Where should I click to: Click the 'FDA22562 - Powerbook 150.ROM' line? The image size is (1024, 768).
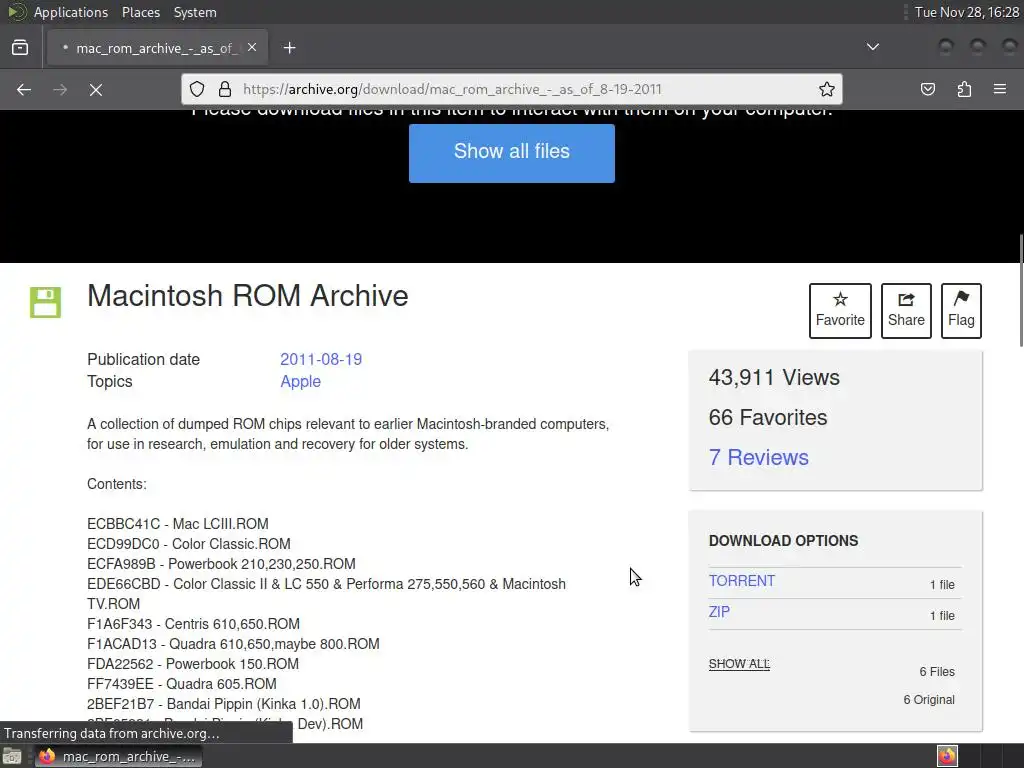tap(193, 664)
